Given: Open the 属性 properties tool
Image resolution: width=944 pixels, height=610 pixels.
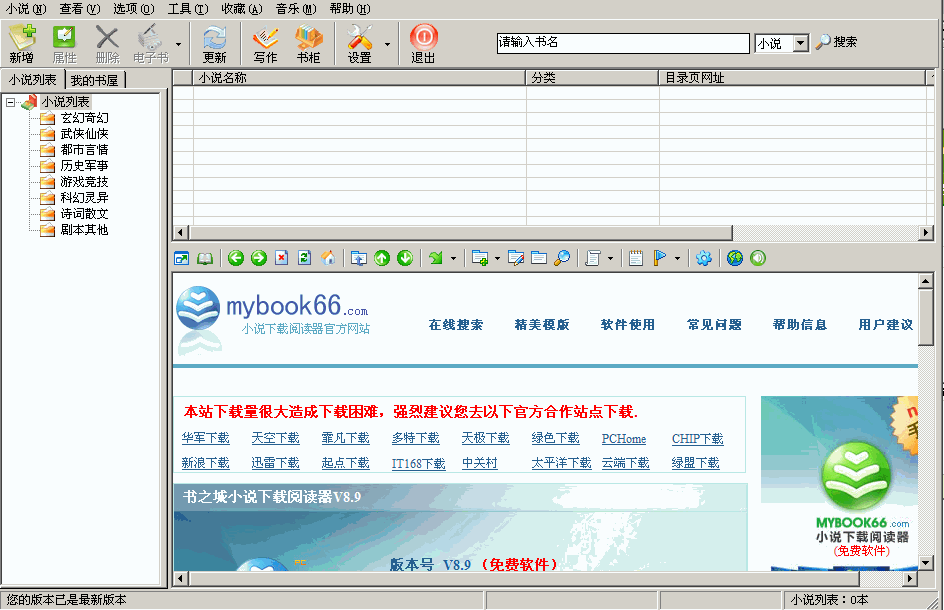Looking at the screenshot, I should coord(64,44).
